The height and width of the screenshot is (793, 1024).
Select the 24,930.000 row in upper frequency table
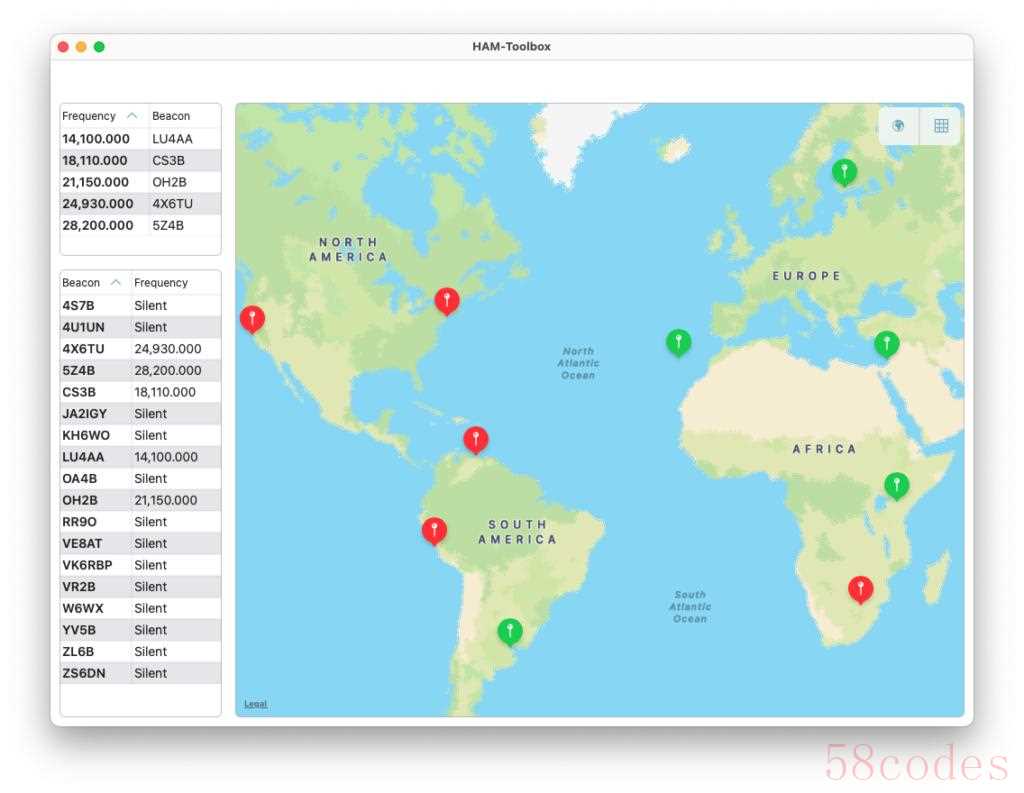(x=140, y=203)
